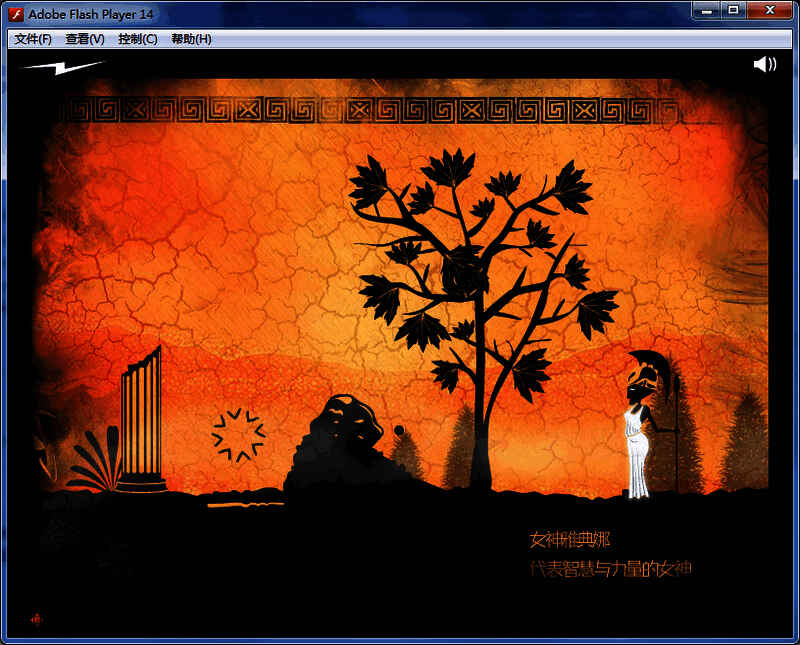
Task: Maximize the Flash Player window
Action: tap(733, 10)
